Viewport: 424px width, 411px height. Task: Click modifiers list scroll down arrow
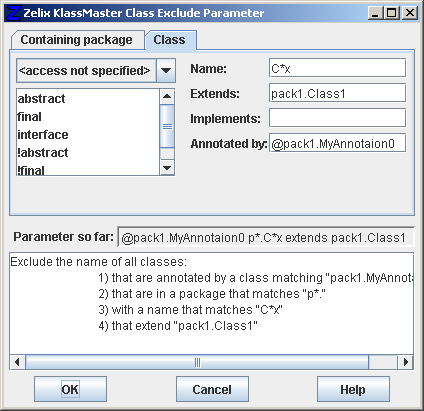tap(167, 168)
